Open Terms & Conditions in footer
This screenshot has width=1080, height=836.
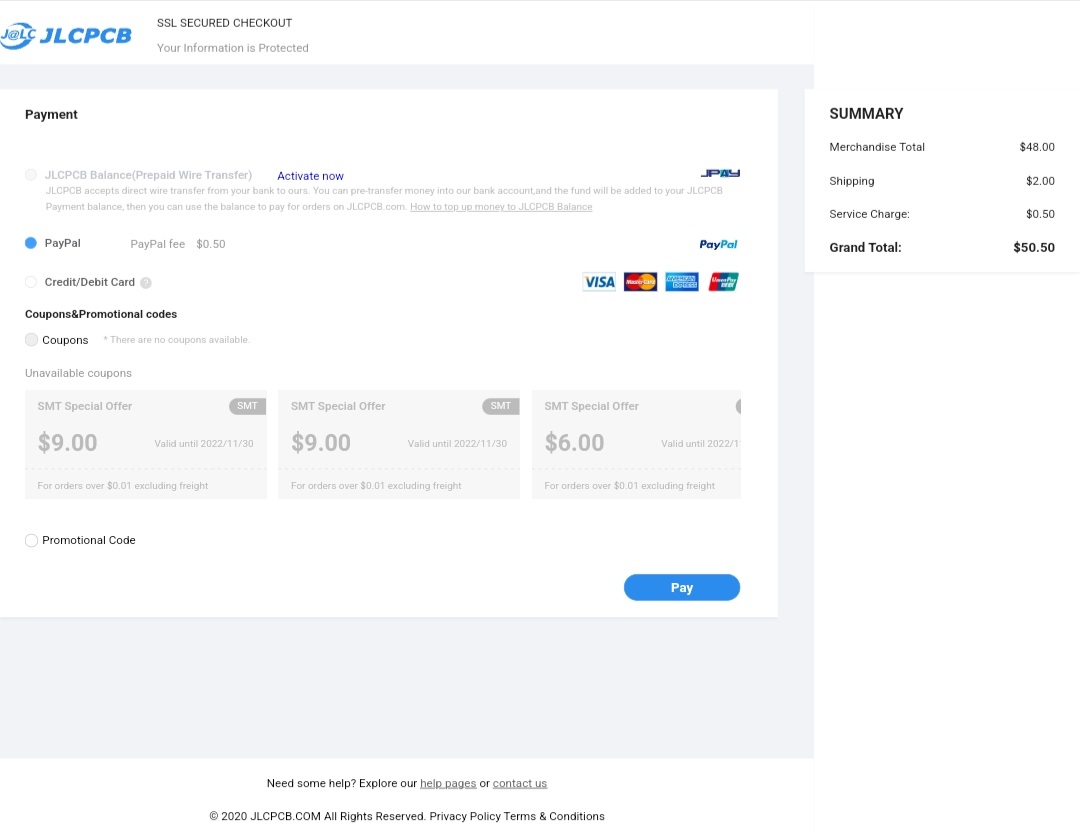point(554,816)
